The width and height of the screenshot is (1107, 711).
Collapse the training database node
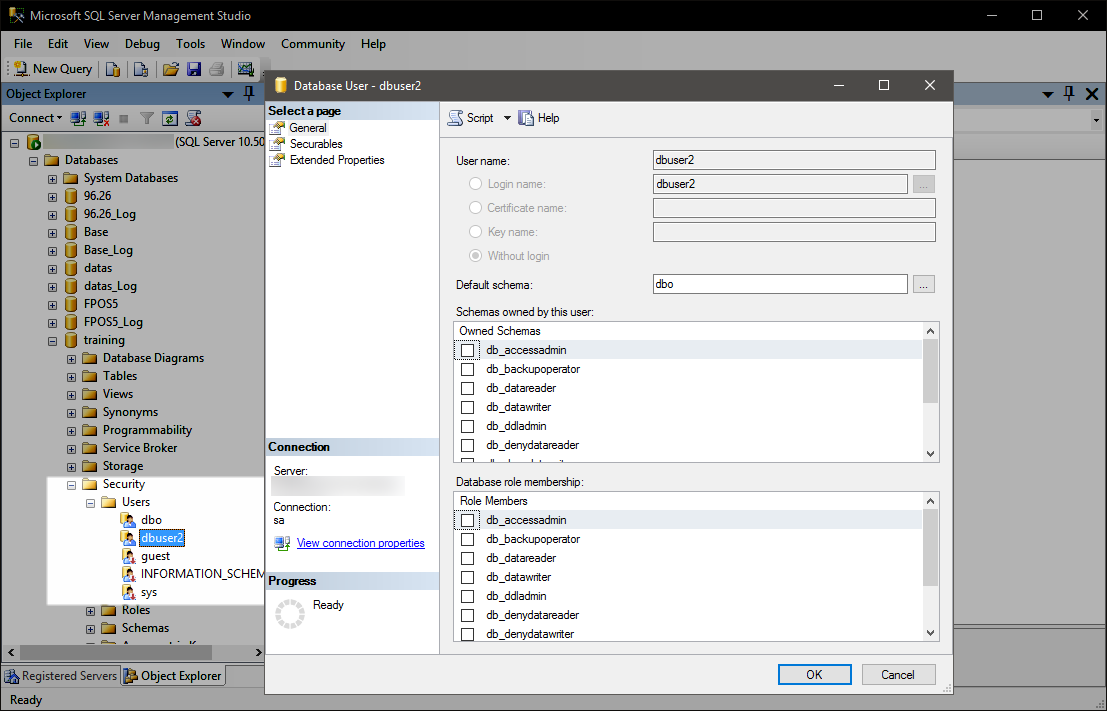tap(52, 341)
